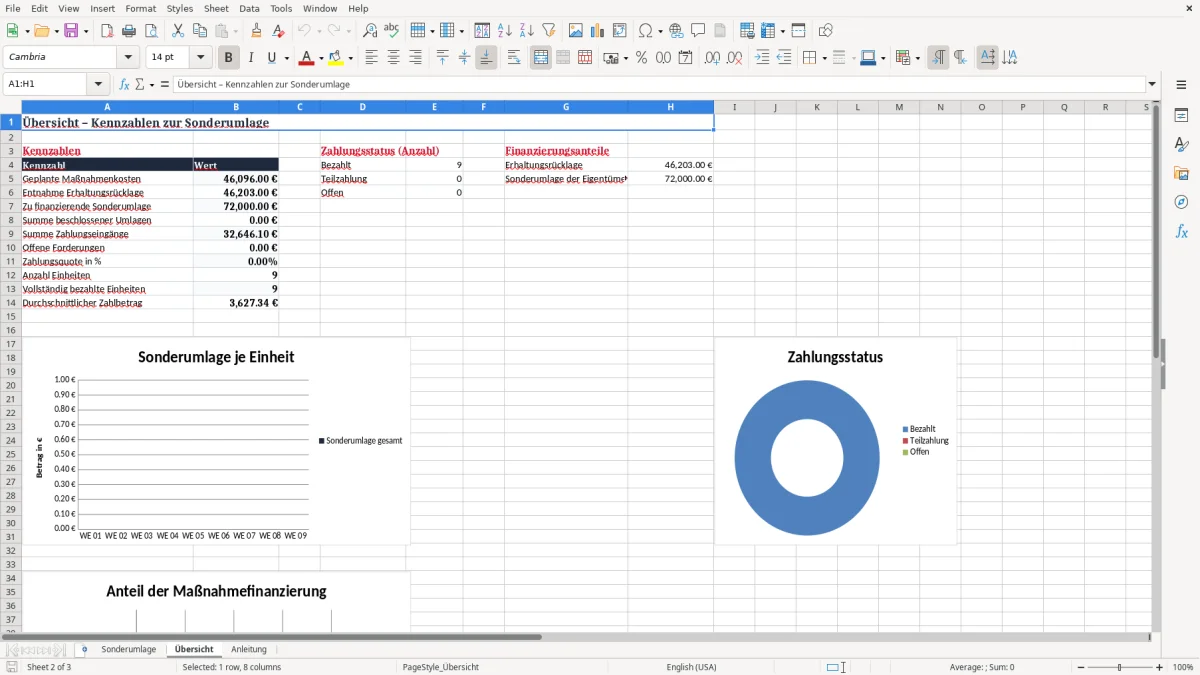This screenshot has width=1200, height=675.
Task: Switch to Sonderumlage sheet tab
Action: coord(129,649)
